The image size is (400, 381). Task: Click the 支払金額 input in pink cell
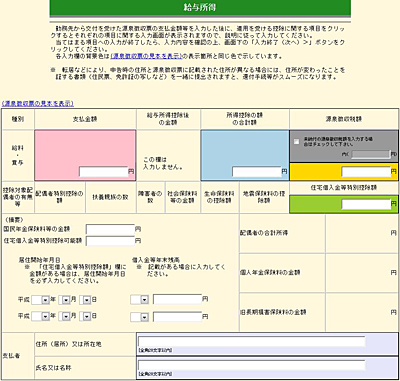[104, 172]
